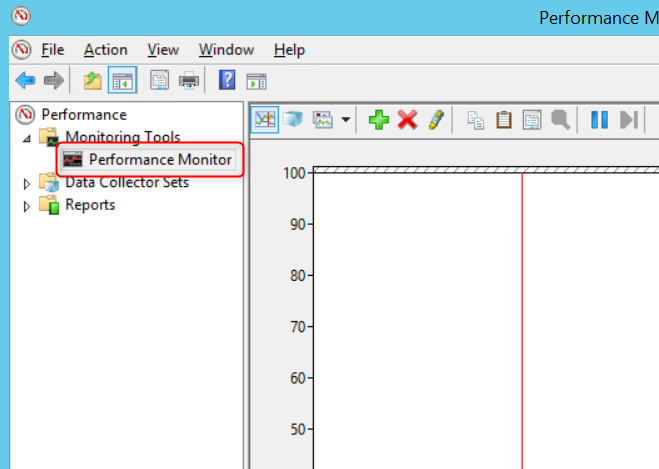Expand the Data Collector Sets arrow
Screen dimensions: 659x469
[x=26, y=184]
